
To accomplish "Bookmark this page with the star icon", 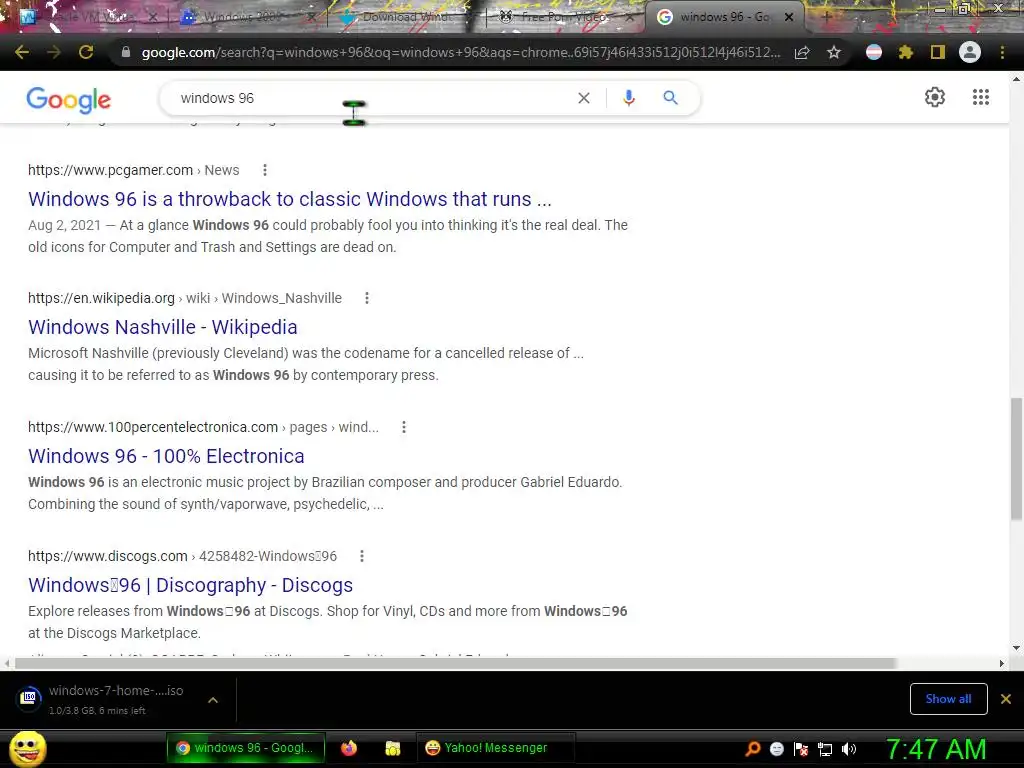I will point(834,52).
